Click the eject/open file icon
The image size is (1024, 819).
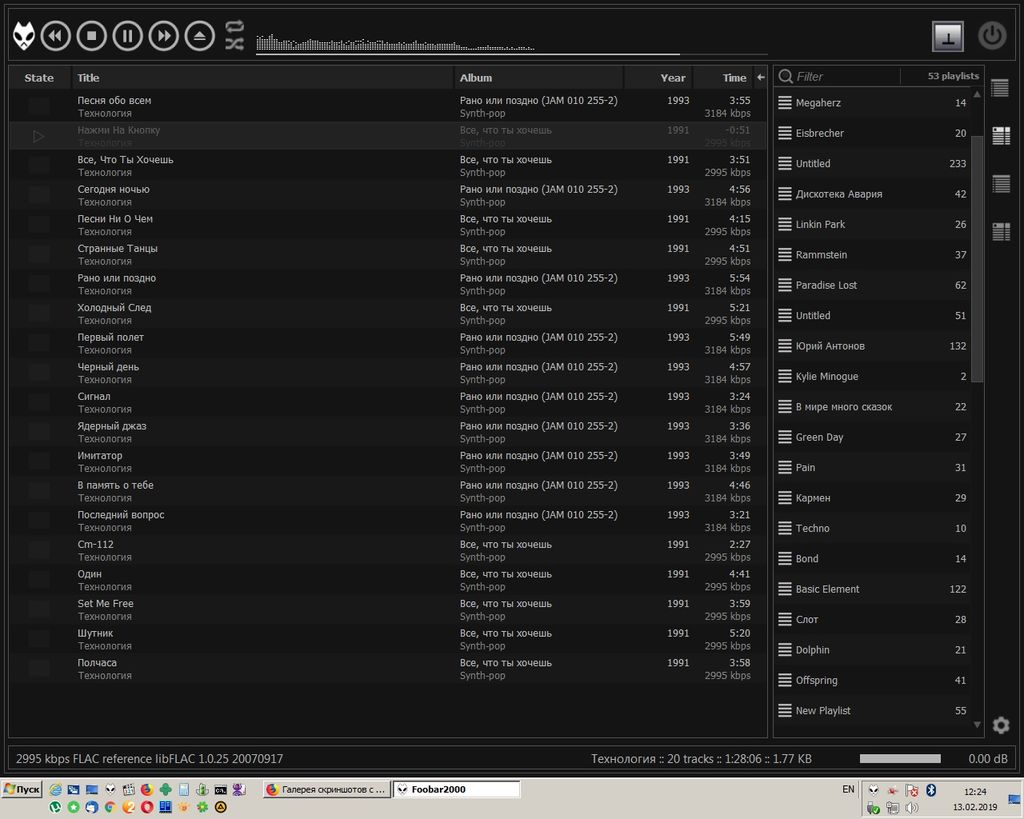point(200,37)
